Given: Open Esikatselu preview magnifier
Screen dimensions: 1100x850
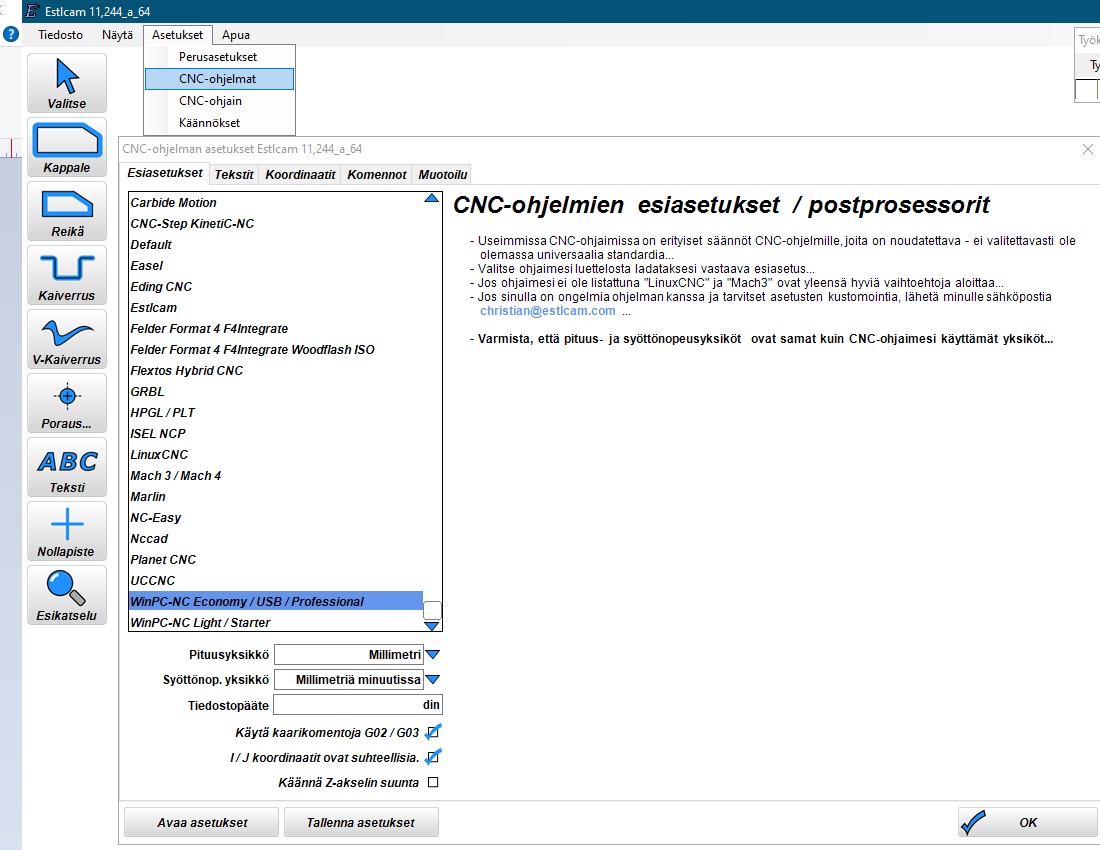Looking at the screenshot, I should pyautogui.click(x=67, y=595).
